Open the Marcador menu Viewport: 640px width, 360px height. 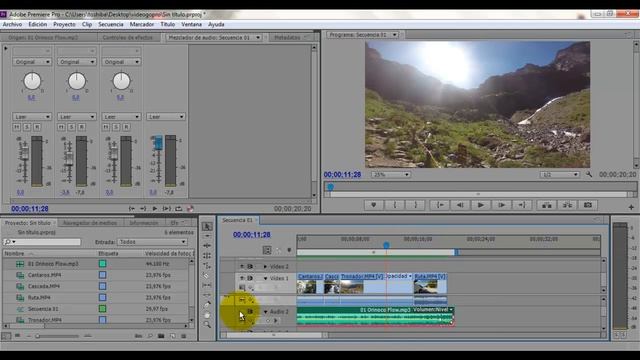(142, 24)
